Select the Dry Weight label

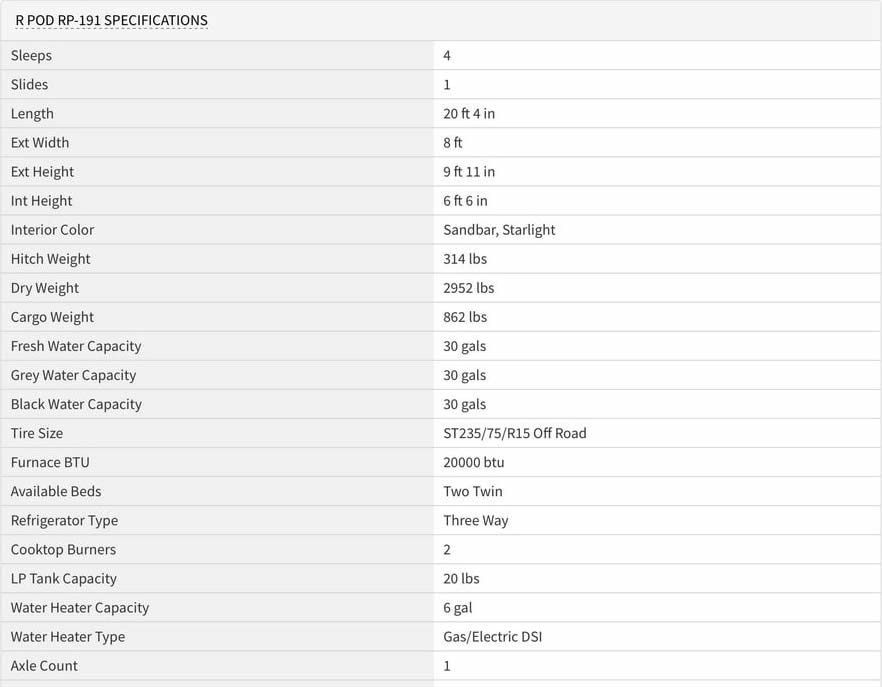(44, 288)
